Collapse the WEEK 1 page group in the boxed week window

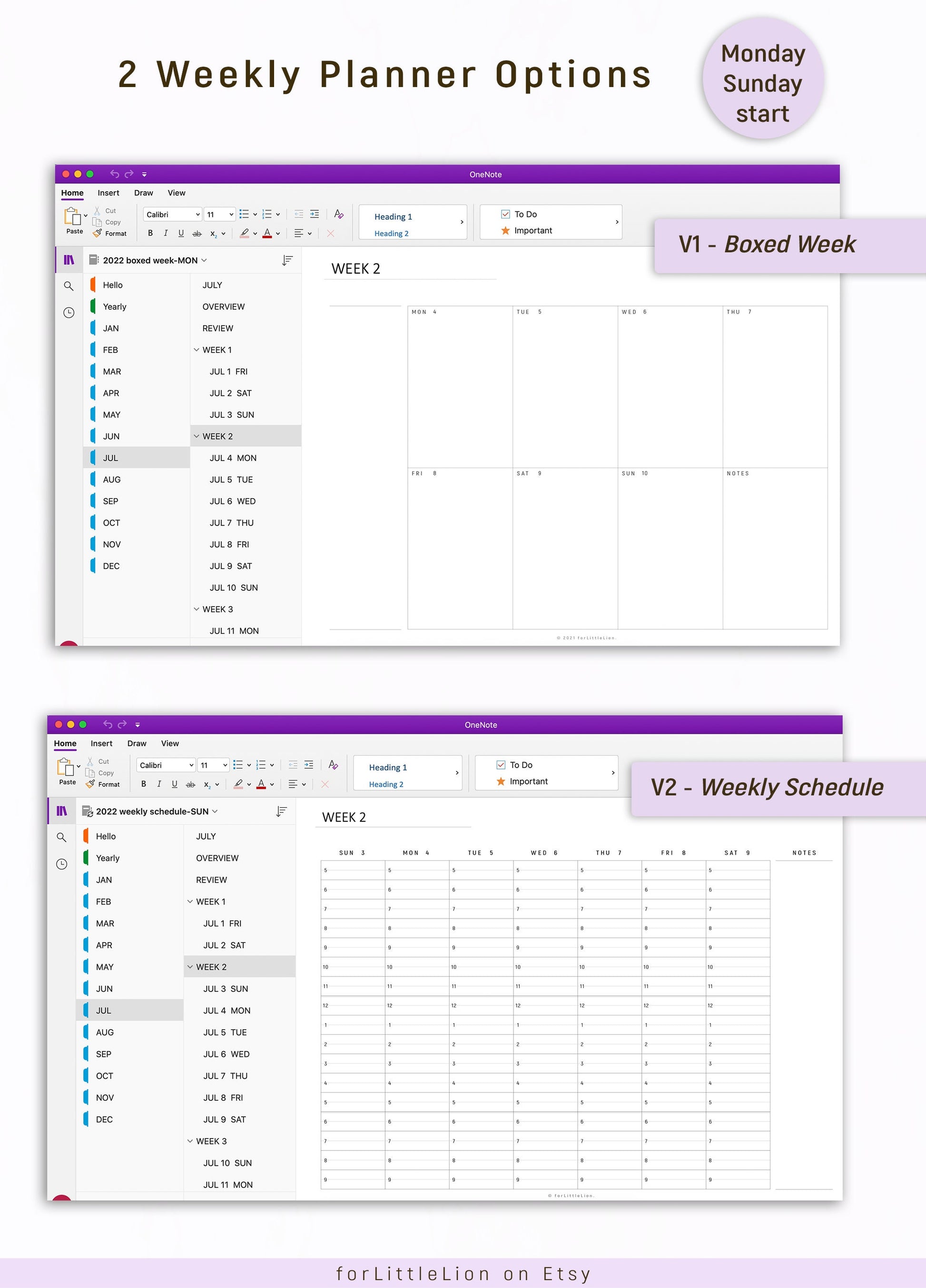(x=197, y=350)
